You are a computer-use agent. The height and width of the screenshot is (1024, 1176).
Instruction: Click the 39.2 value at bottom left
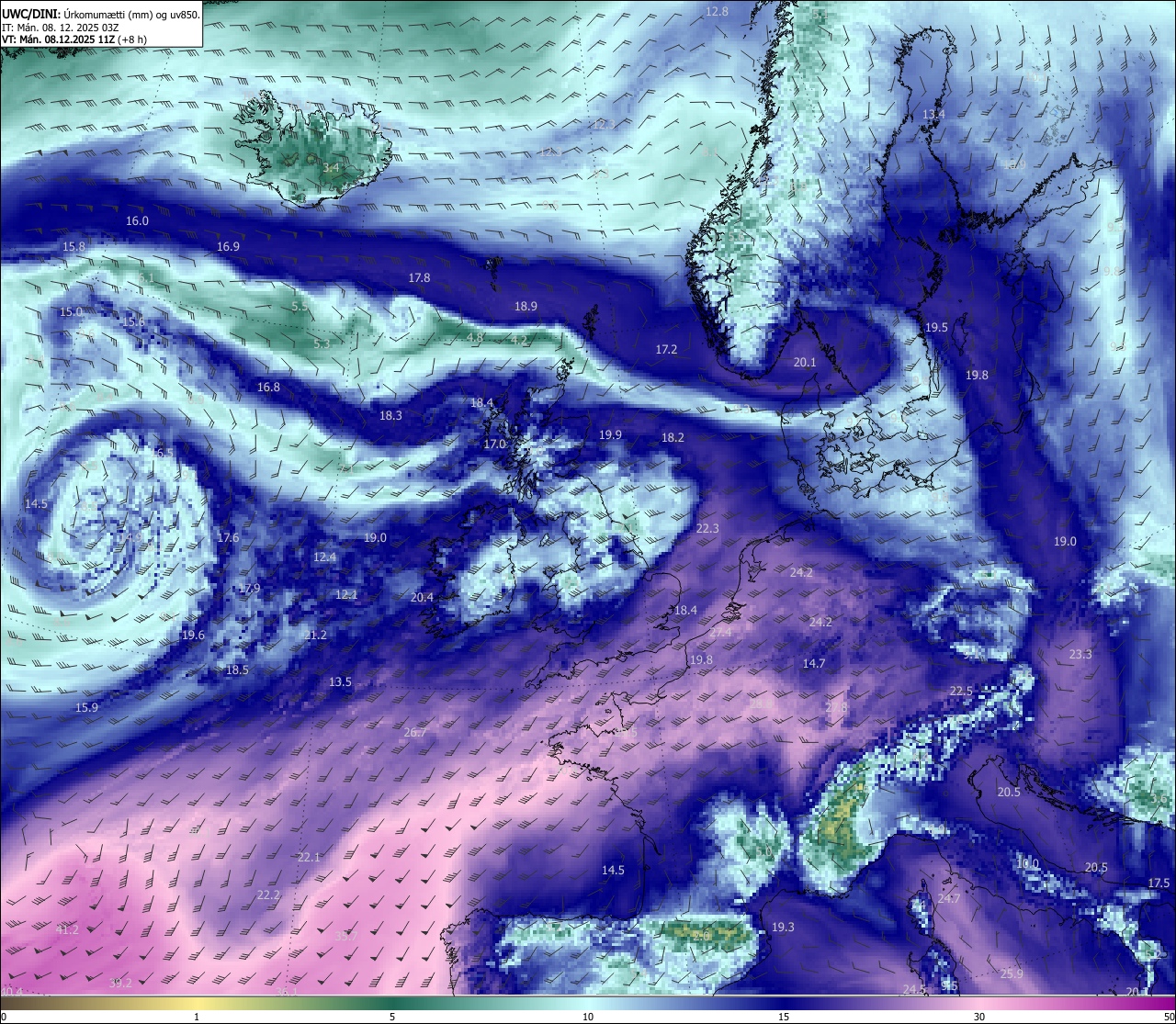click(120, 983)
